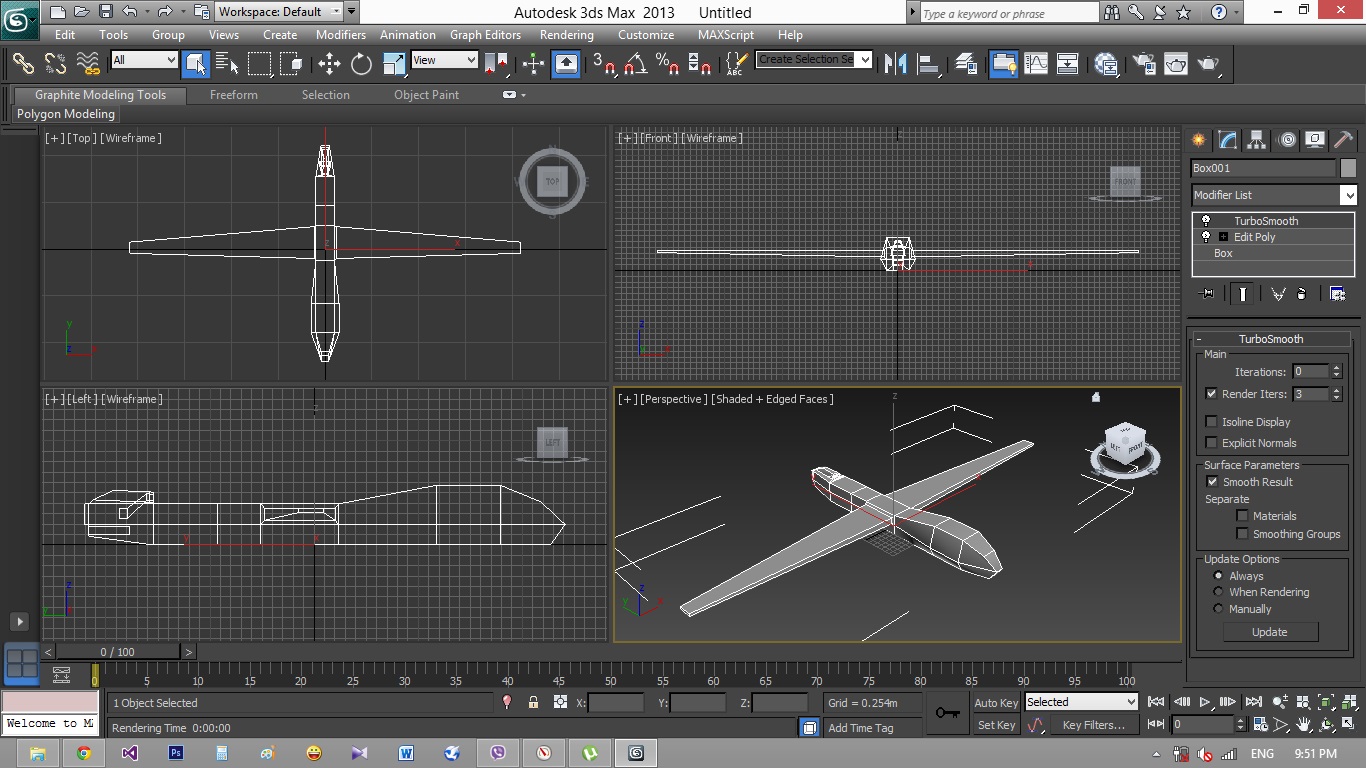Click the Select and Manipulate icon
Viewport: 1366px width, 768px height.
click(x=533, y=63)
